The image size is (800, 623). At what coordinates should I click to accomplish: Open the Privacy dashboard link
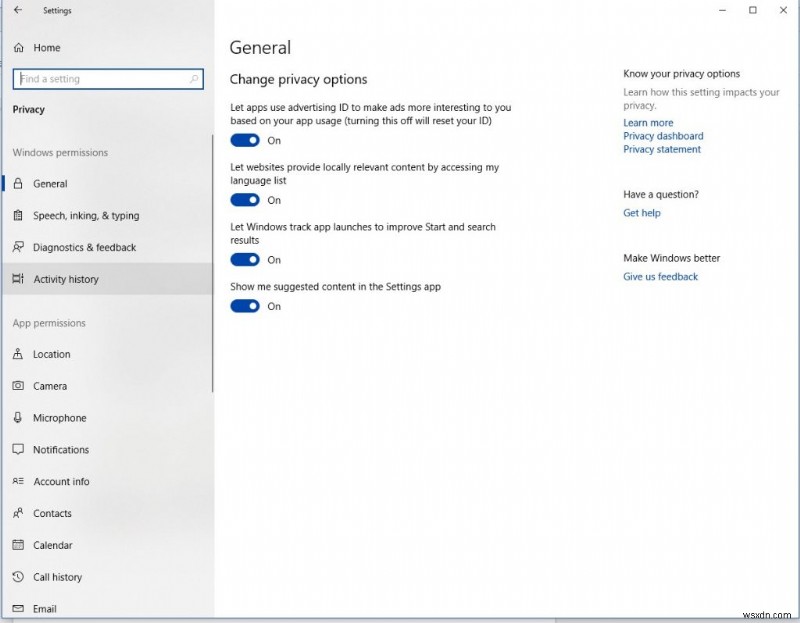[x=663, y=135]
